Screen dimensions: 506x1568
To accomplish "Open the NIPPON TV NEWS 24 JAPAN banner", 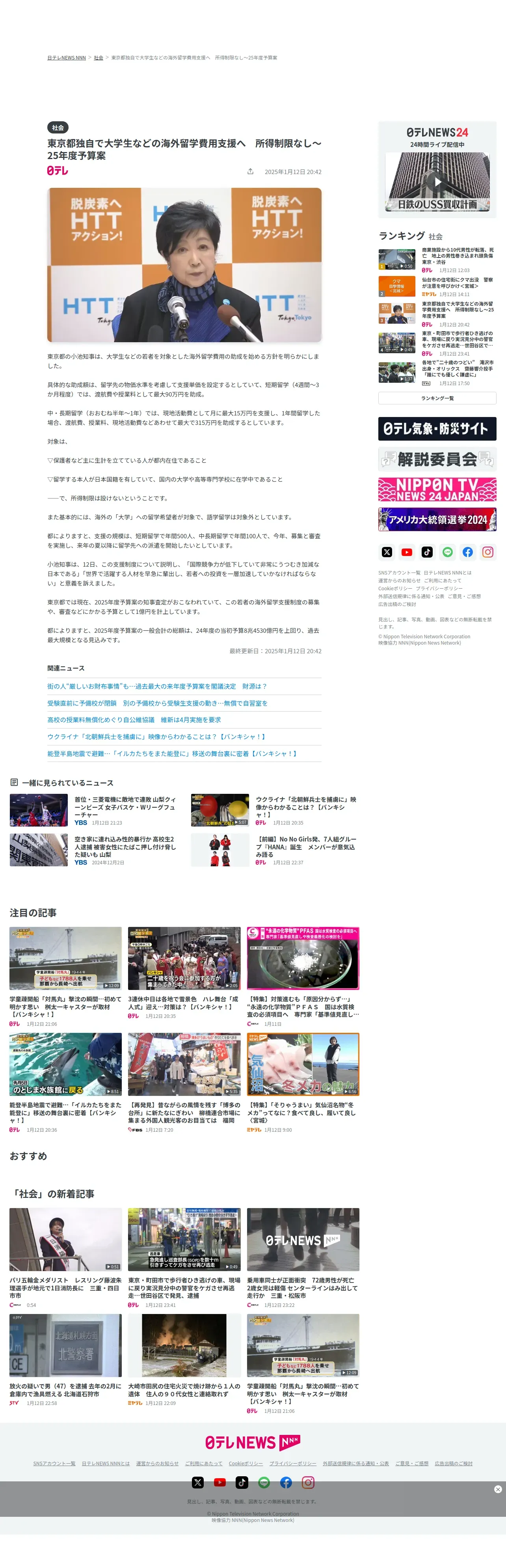I will point(437,489).
